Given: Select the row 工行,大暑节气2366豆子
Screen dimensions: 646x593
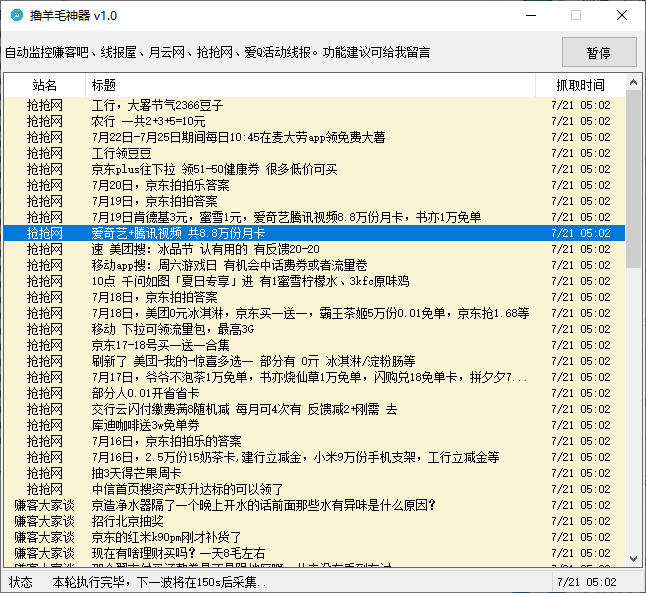Looking at the screenshot, I should (x=314, y=105).
